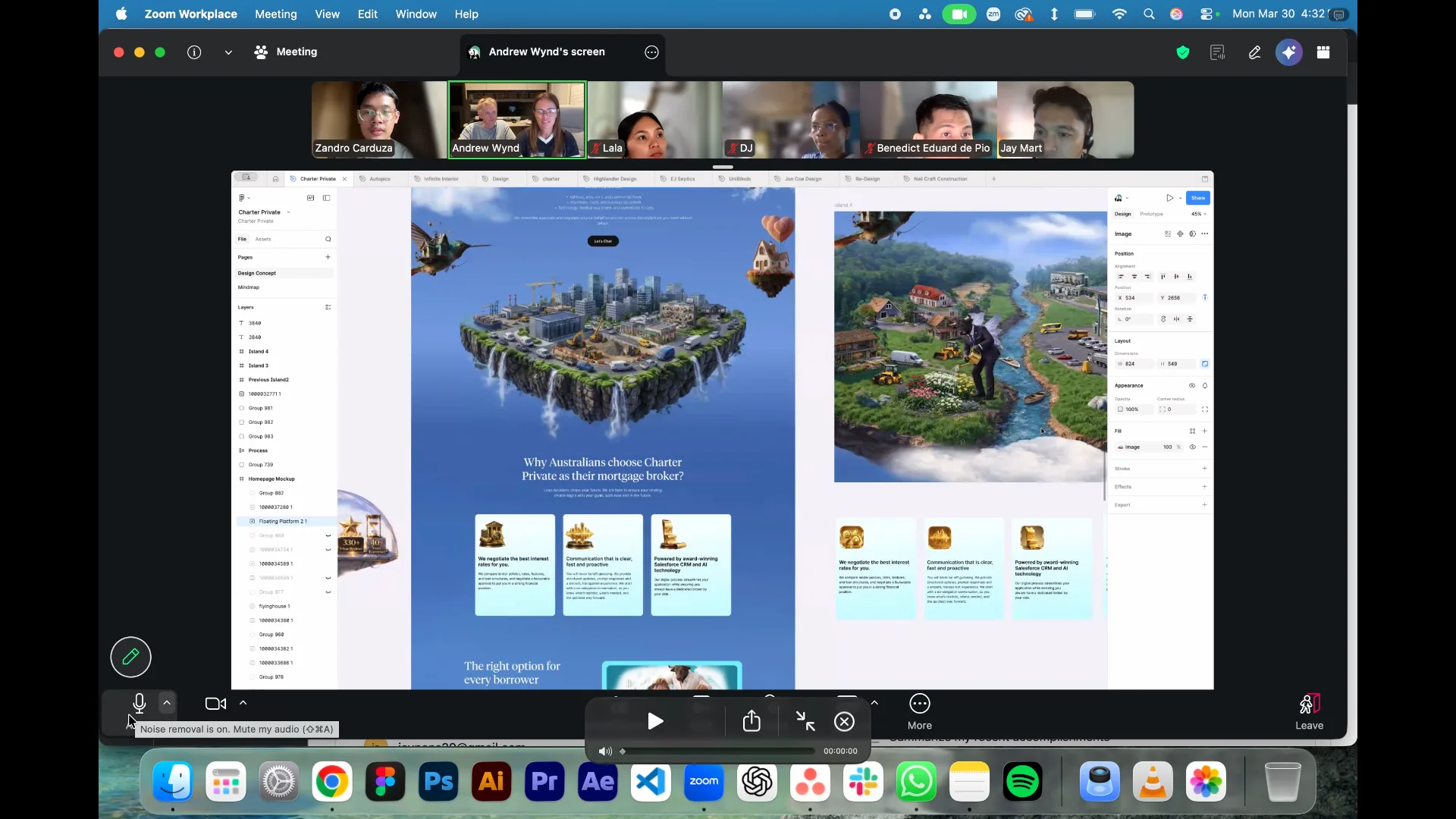The height and width of the screenshot is (819, 1456).
Task: Click the Figma home icon in the tab bar
Action: pyautogui.click(x=275, y=179)
